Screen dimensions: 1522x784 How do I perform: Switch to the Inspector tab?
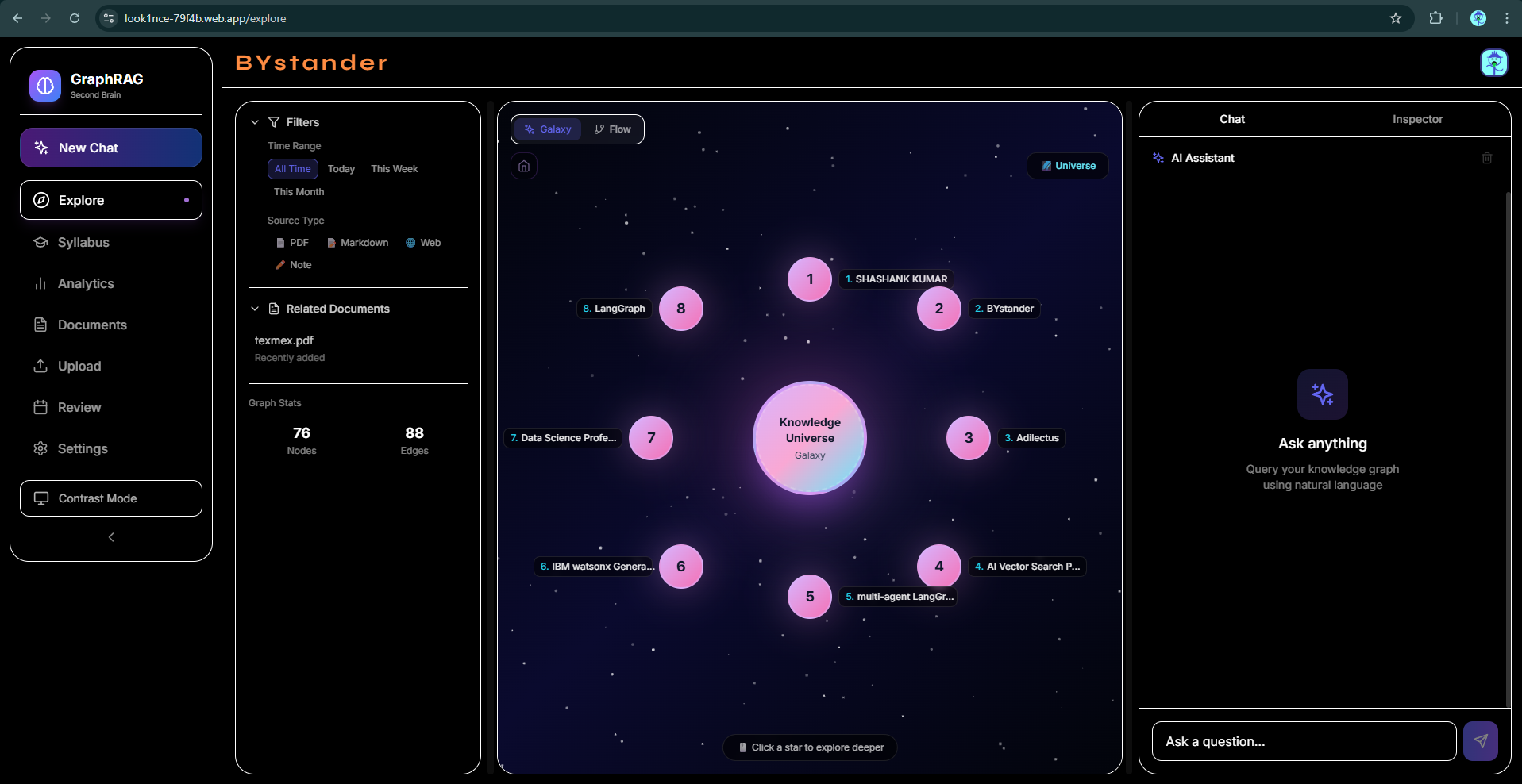[1417, 119]
